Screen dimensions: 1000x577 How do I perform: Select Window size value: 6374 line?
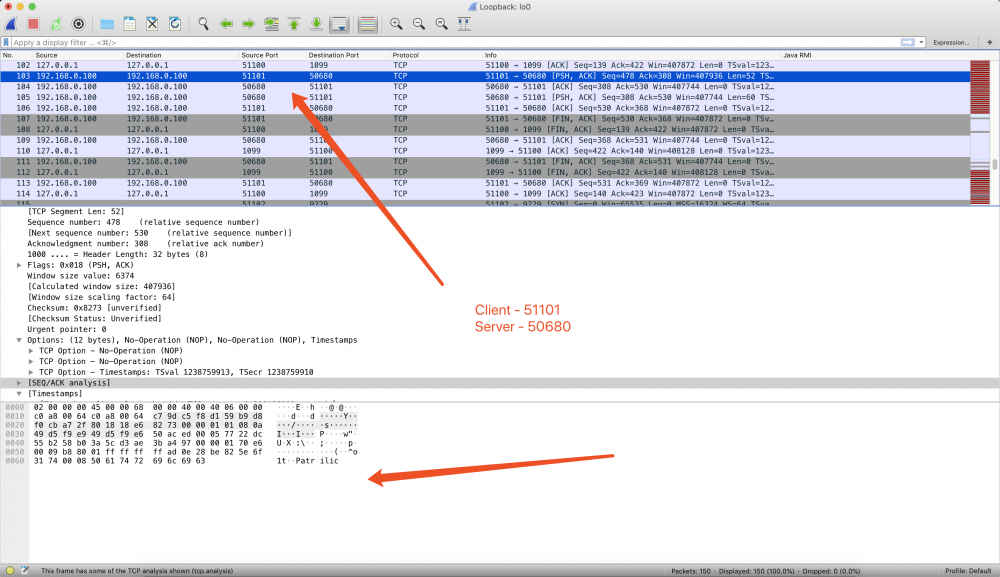(x=80, y=276)
